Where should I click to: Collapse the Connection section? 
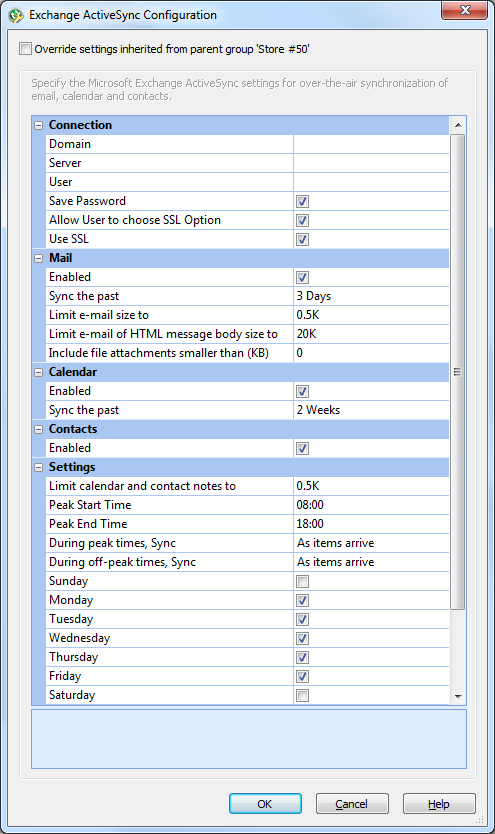(x=38, y=126)
